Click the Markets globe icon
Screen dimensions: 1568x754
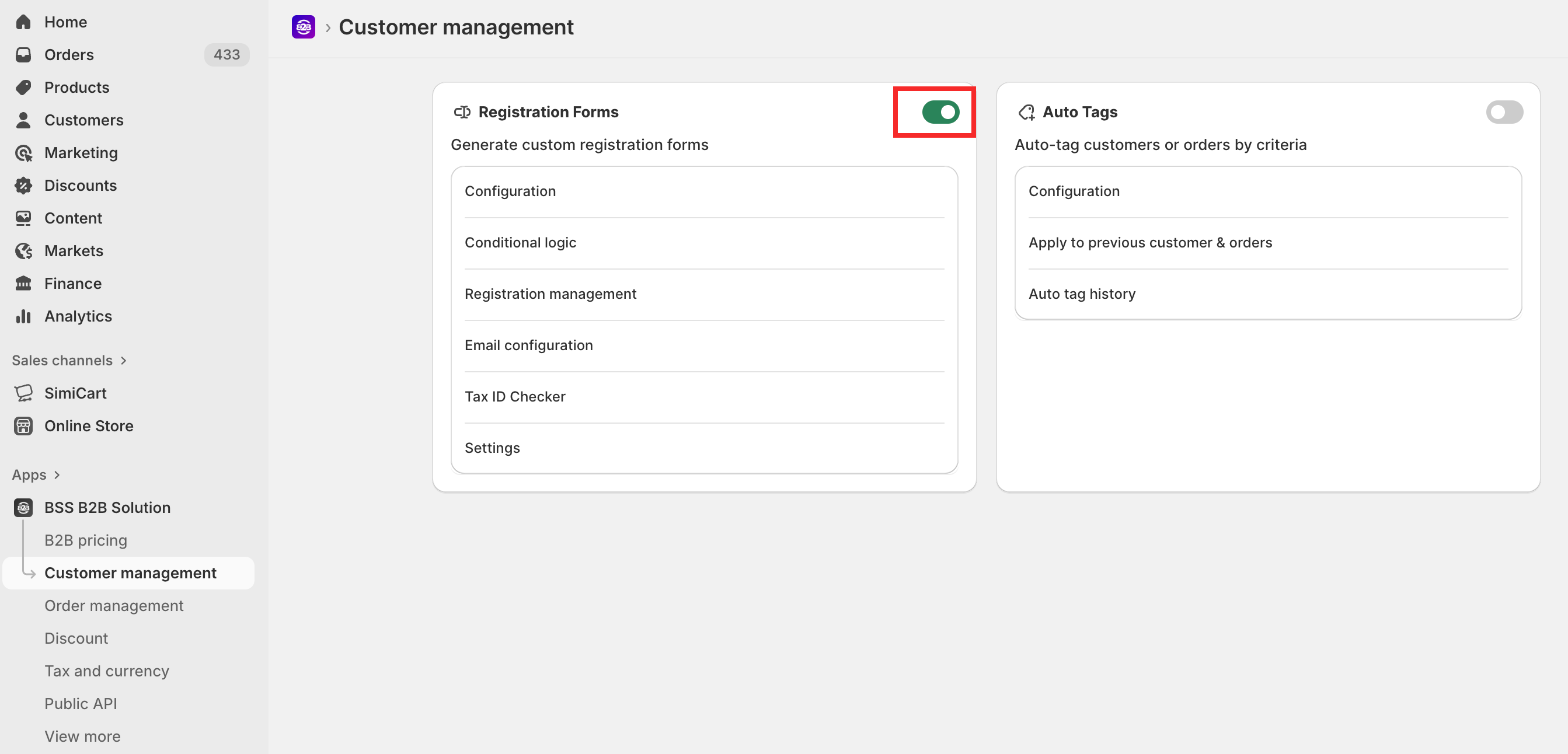point(23,251)
